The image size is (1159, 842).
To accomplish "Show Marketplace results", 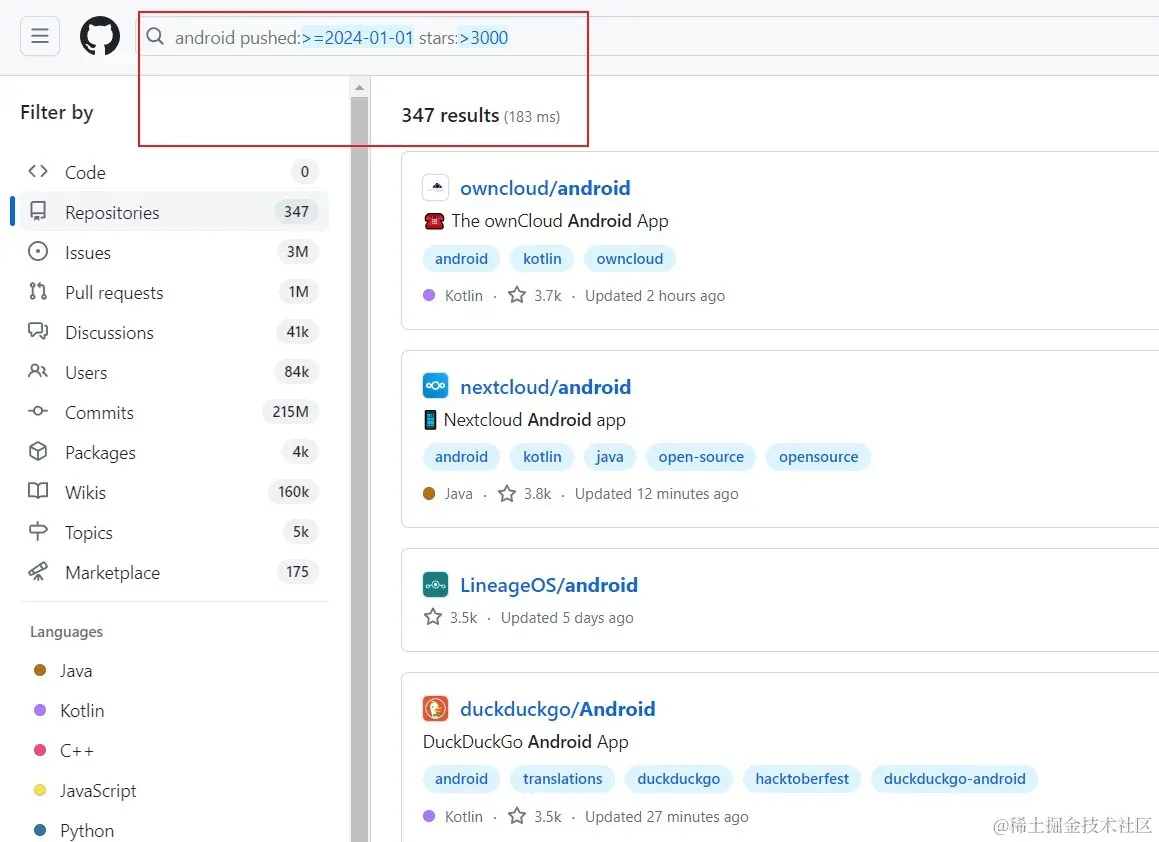I will 173,571.
